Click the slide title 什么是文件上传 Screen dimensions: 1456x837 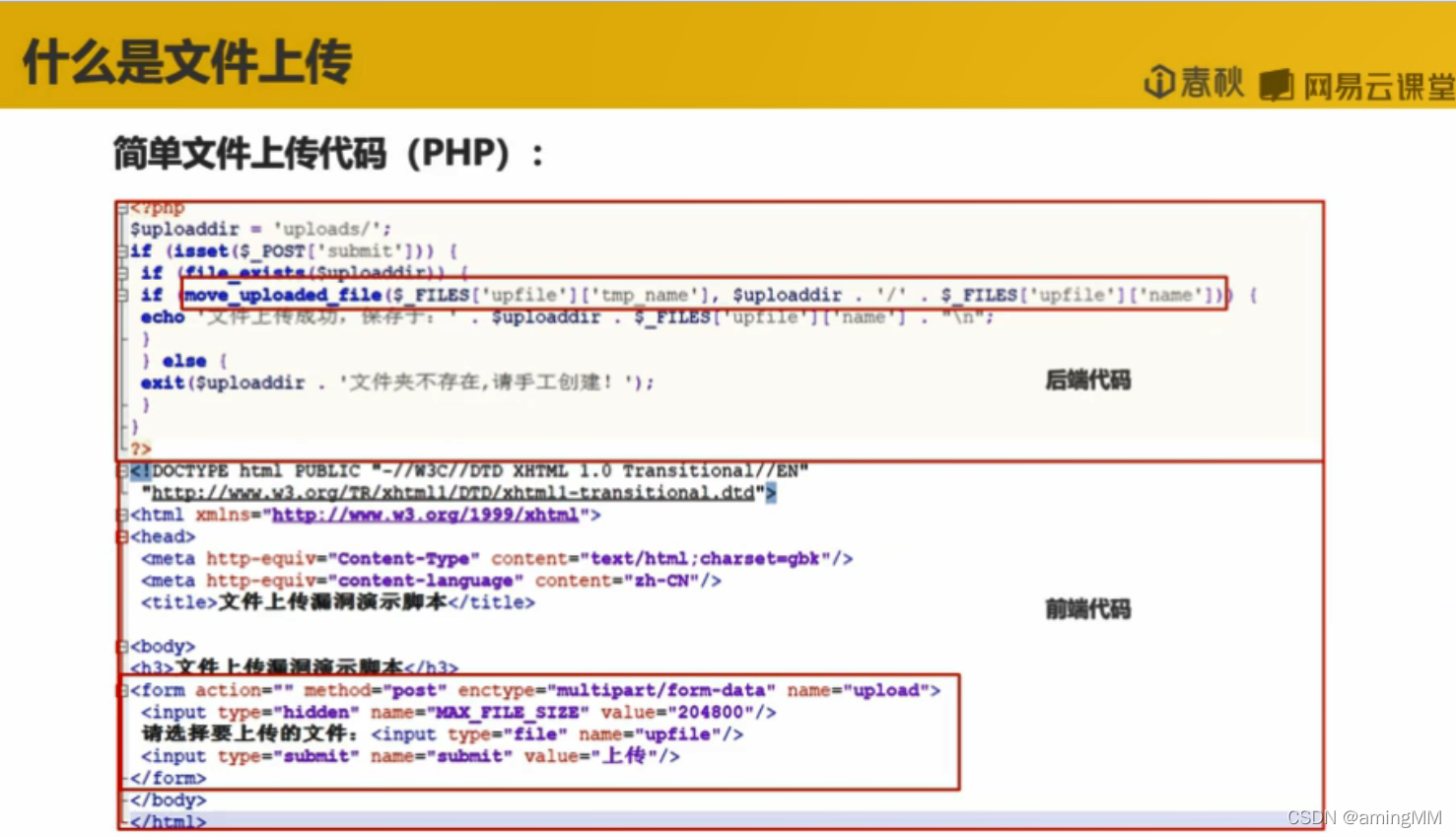187,61
